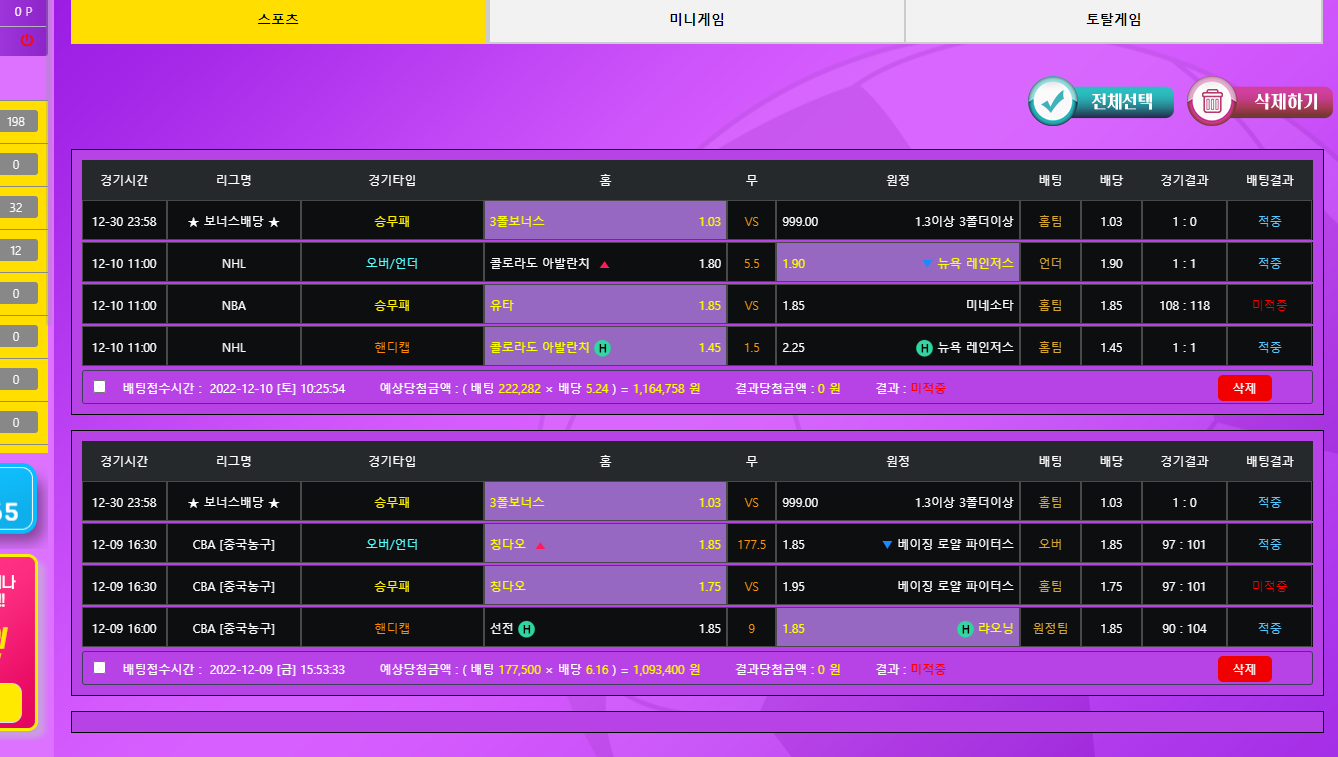Check the 2022-12-10 bet slip checkbox

click(x=99, y=387)
